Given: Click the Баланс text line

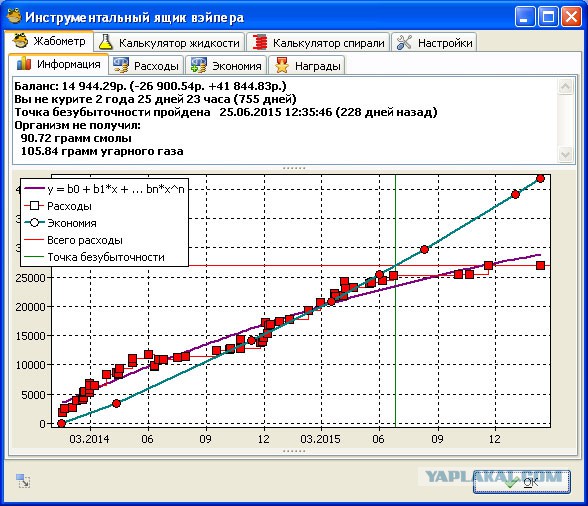Looking at the screenshot, I should pyautogui.click(x=150, y=86).
